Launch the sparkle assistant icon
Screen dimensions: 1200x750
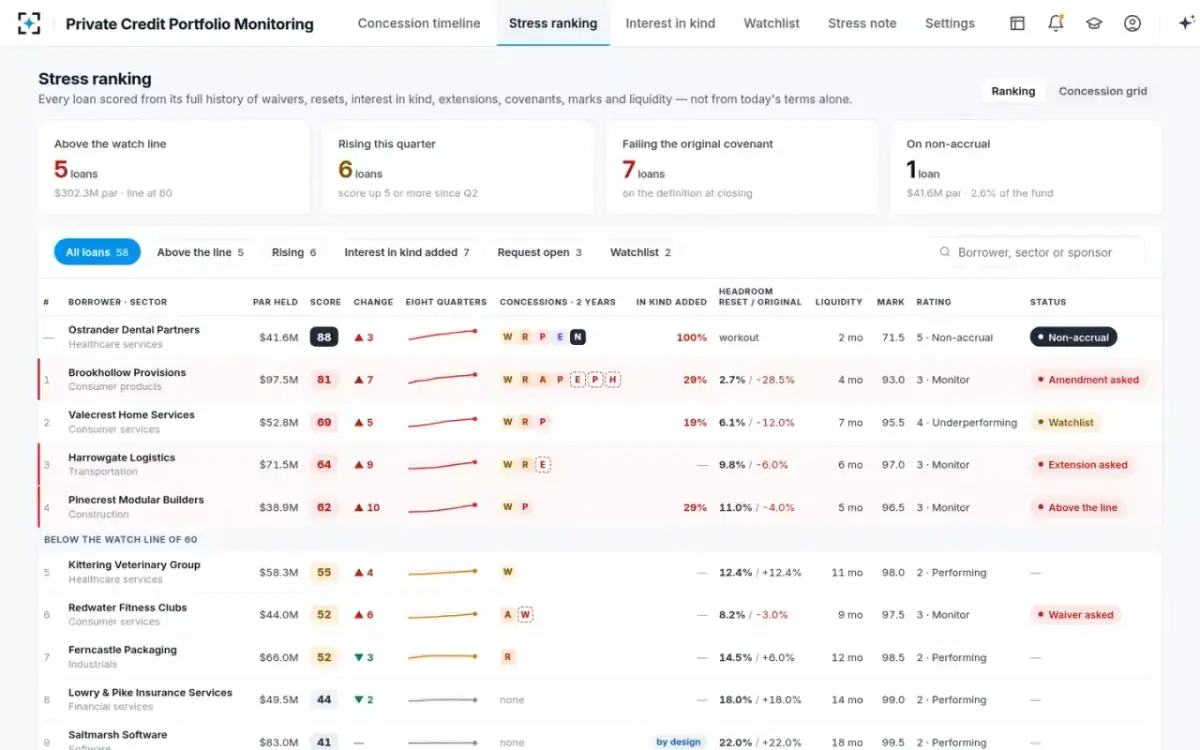point(1186,23)
